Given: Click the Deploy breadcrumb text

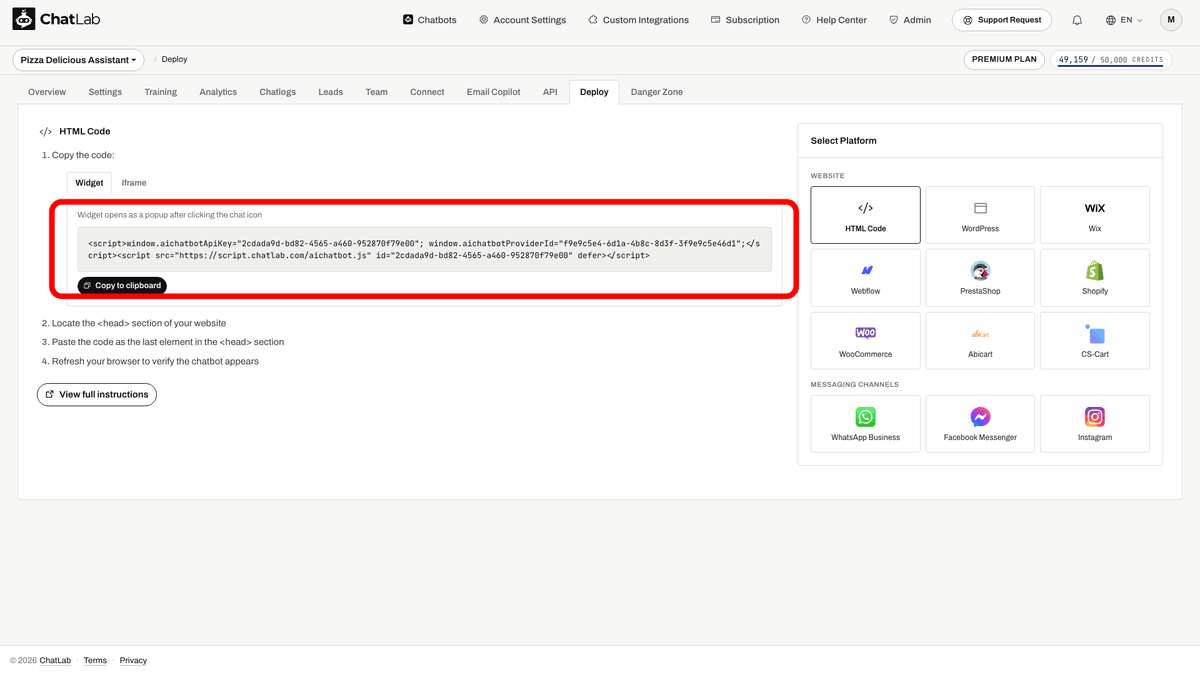Looking at the screenshot, I should point(174,60).
